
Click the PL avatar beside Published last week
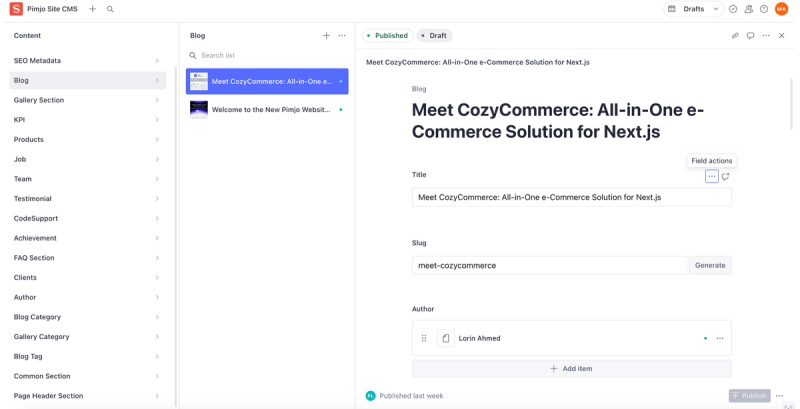pos(370,396)
